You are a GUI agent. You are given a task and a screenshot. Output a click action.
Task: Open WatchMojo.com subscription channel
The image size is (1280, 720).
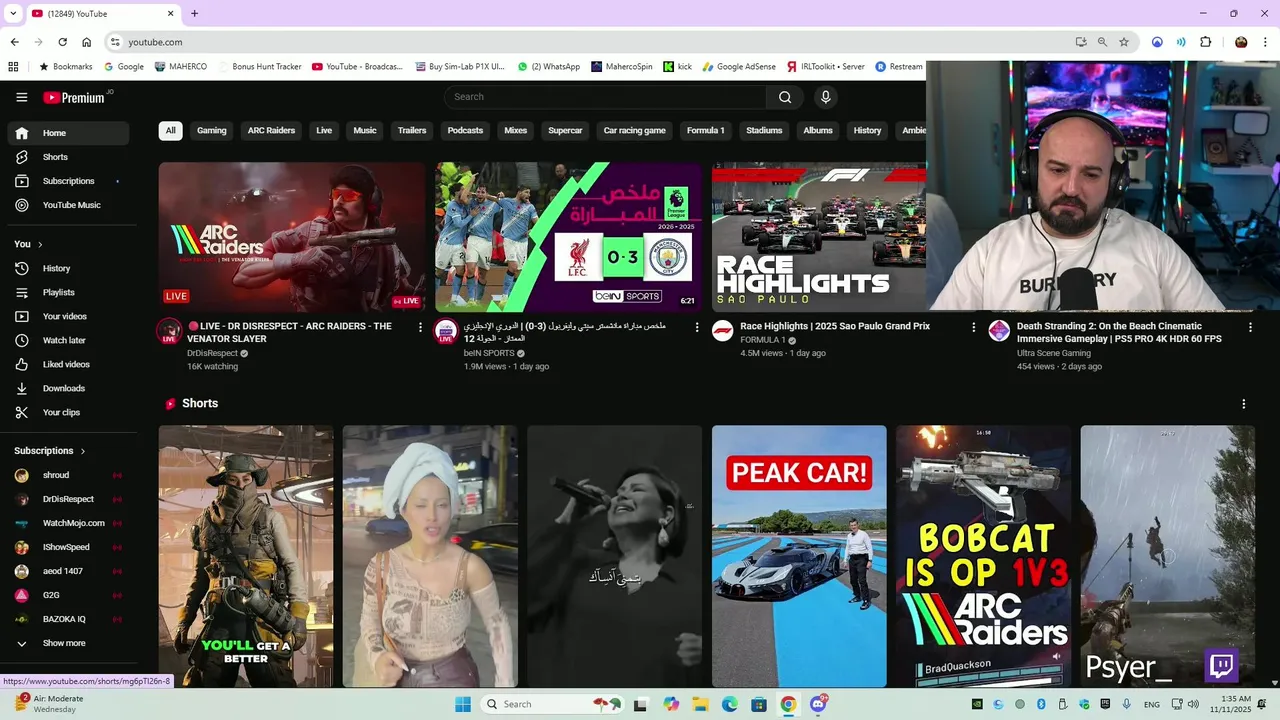[68, 523]
